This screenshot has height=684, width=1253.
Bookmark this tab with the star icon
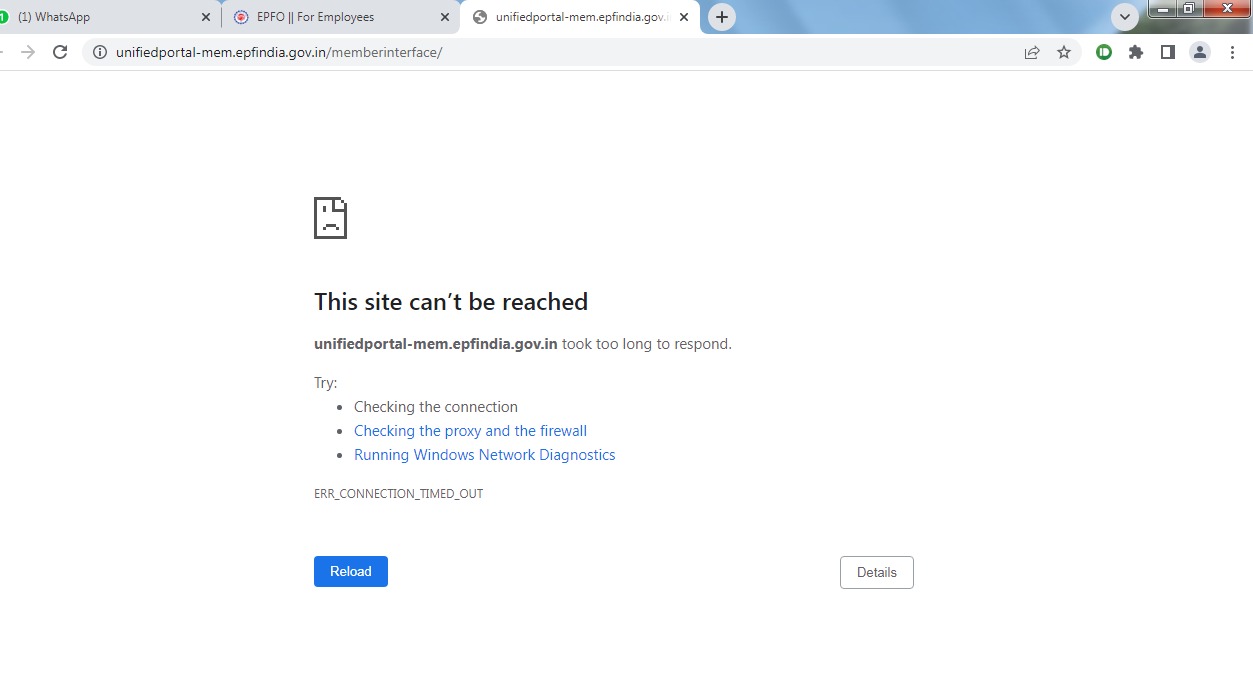[x=1064, y=52]
